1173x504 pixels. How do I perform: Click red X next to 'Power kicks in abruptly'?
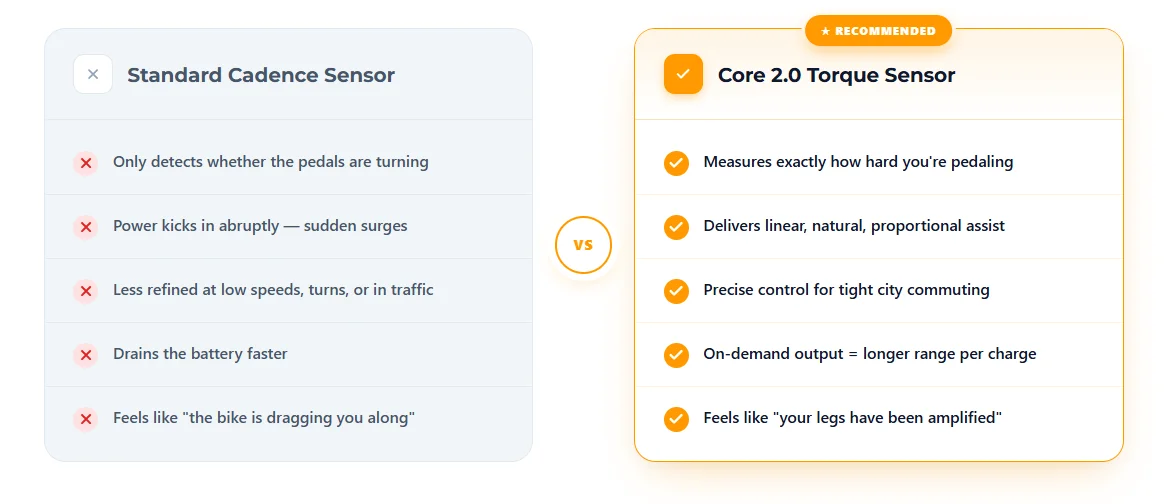[x=86, y=227]
